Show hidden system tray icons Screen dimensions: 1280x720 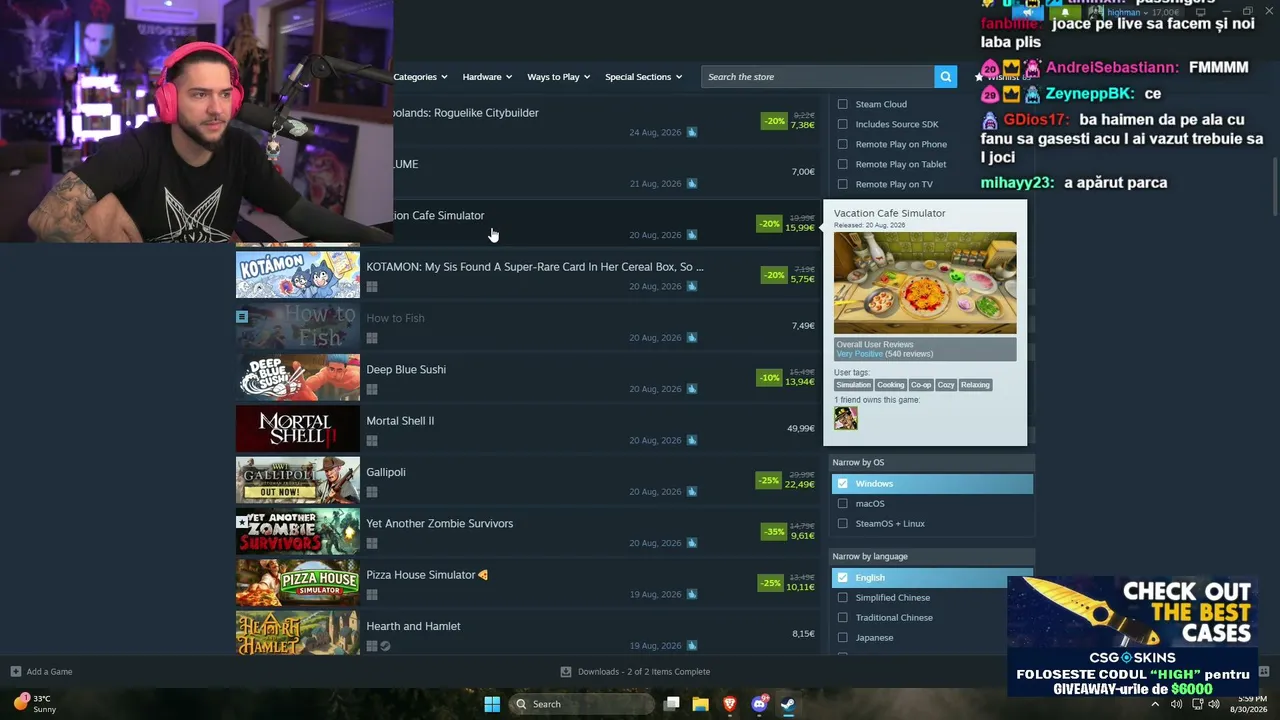pyautogui.click(x=1155, y=704)
